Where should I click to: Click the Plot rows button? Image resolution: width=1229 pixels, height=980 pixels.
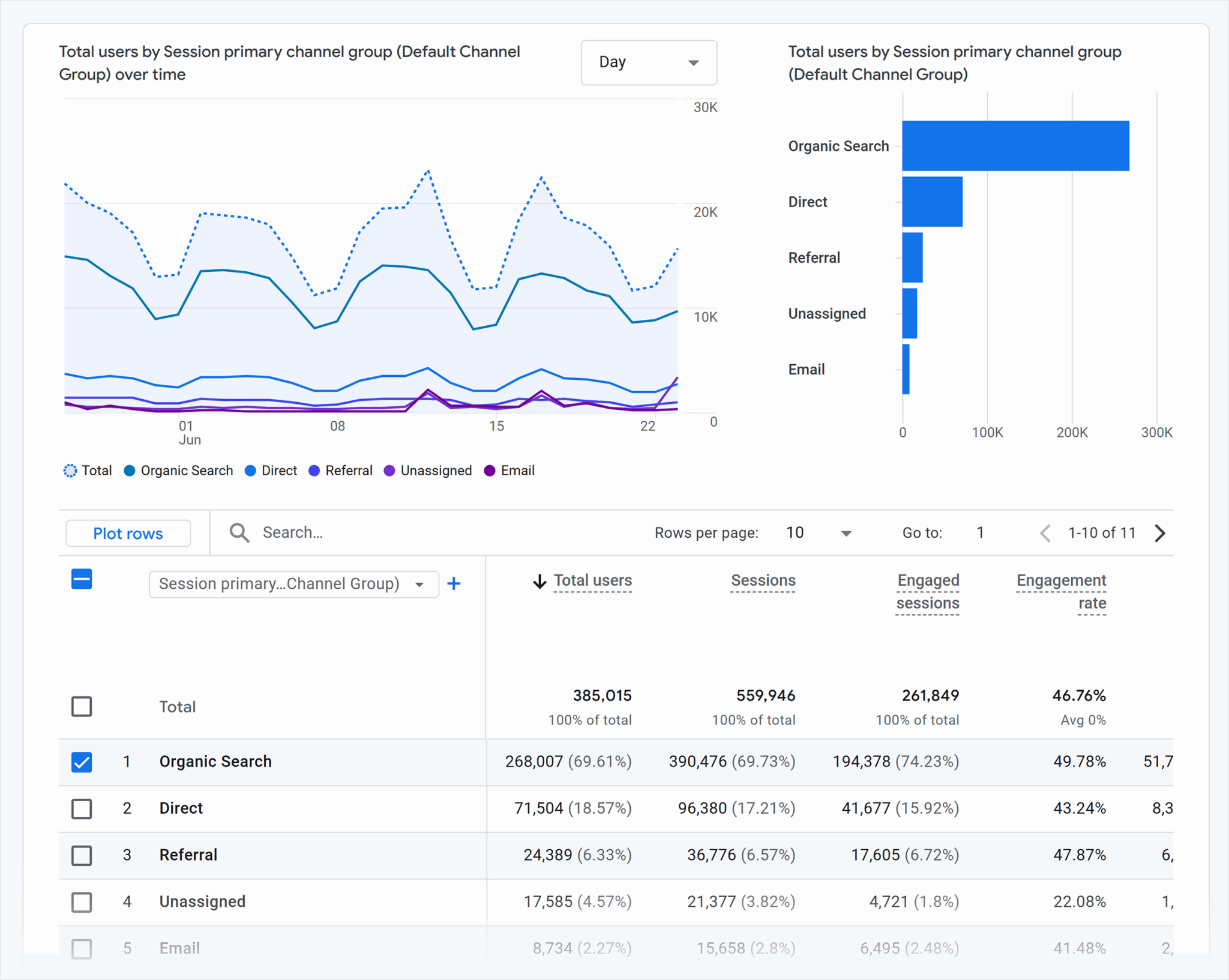(x=128, y=533)
